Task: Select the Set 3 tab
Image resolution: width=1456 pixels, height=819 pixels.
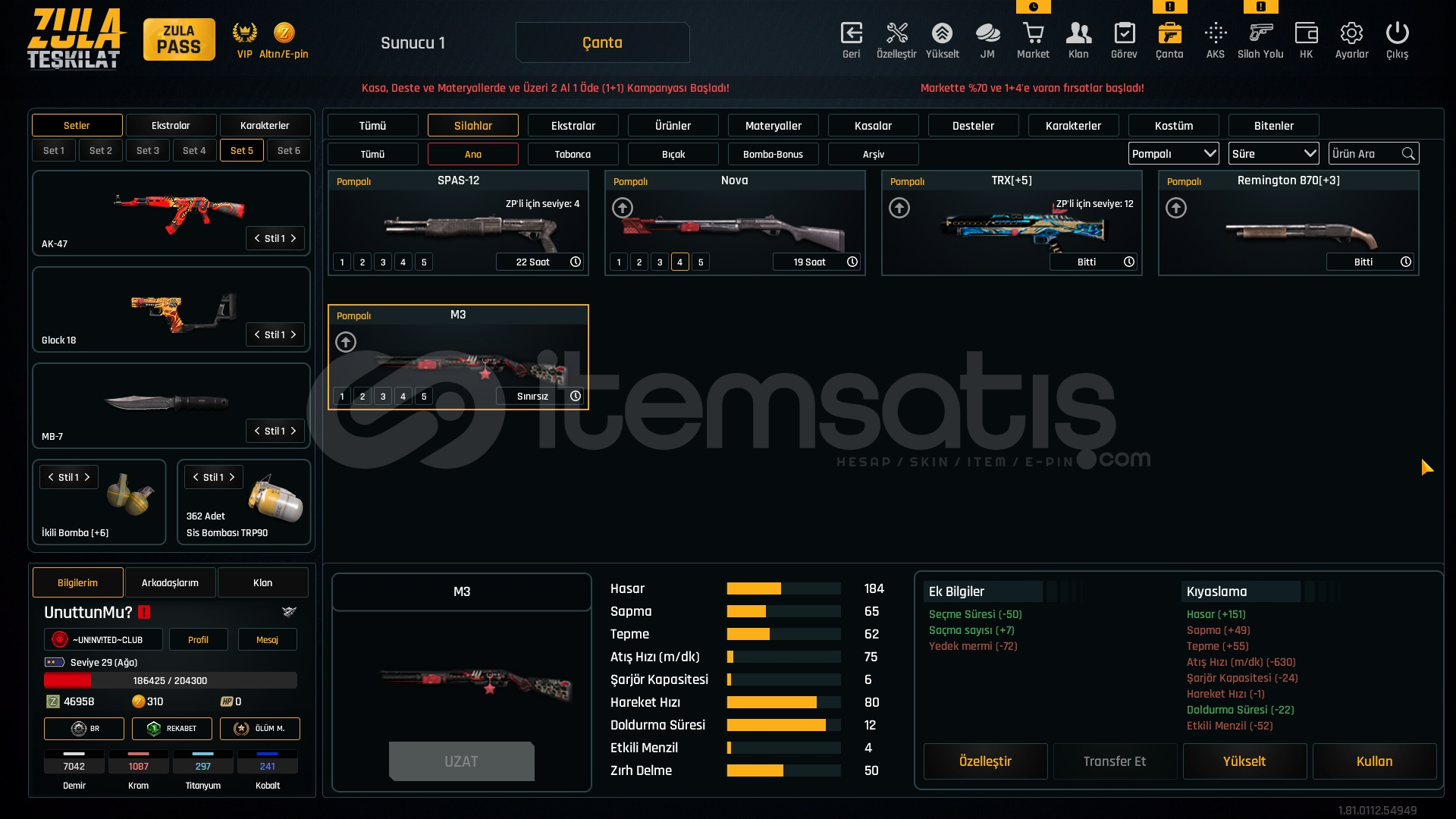Action: coord(148,151)
